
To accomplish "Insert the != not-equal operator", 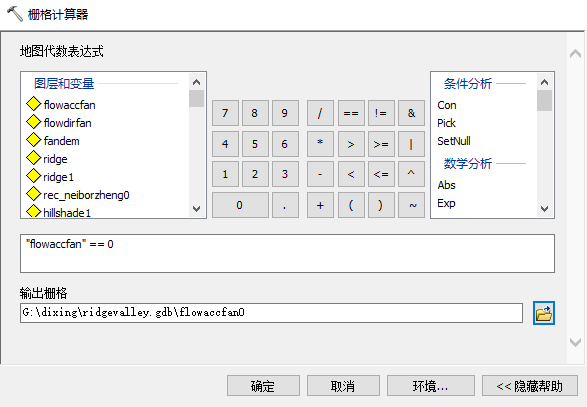I will [x=381, y=113].
